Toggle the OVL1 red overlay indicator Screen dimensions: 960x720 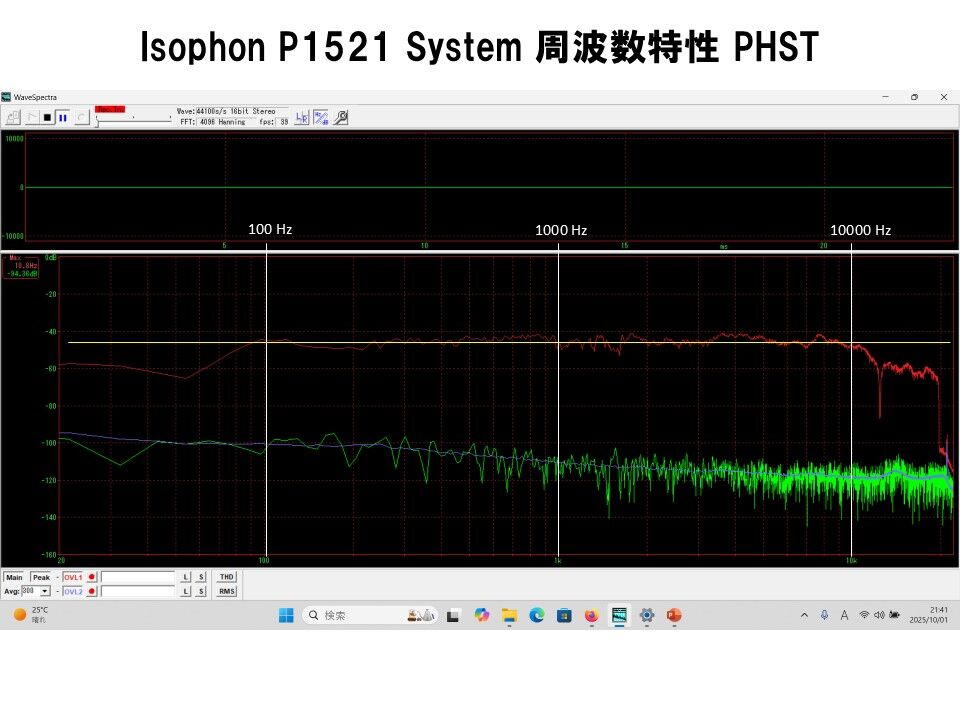(x=92, y=577)
